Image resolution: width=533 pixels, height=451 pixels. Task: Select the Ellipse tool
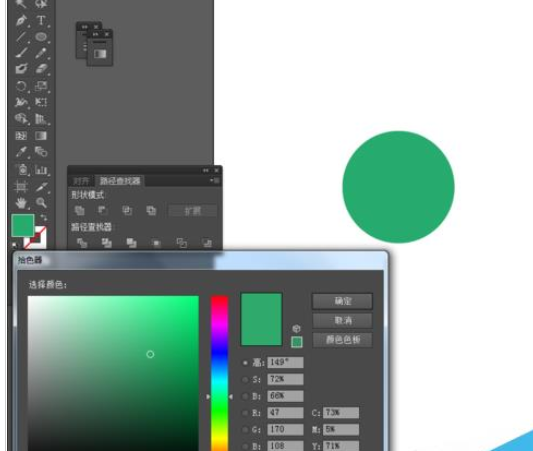pos(41,37)
